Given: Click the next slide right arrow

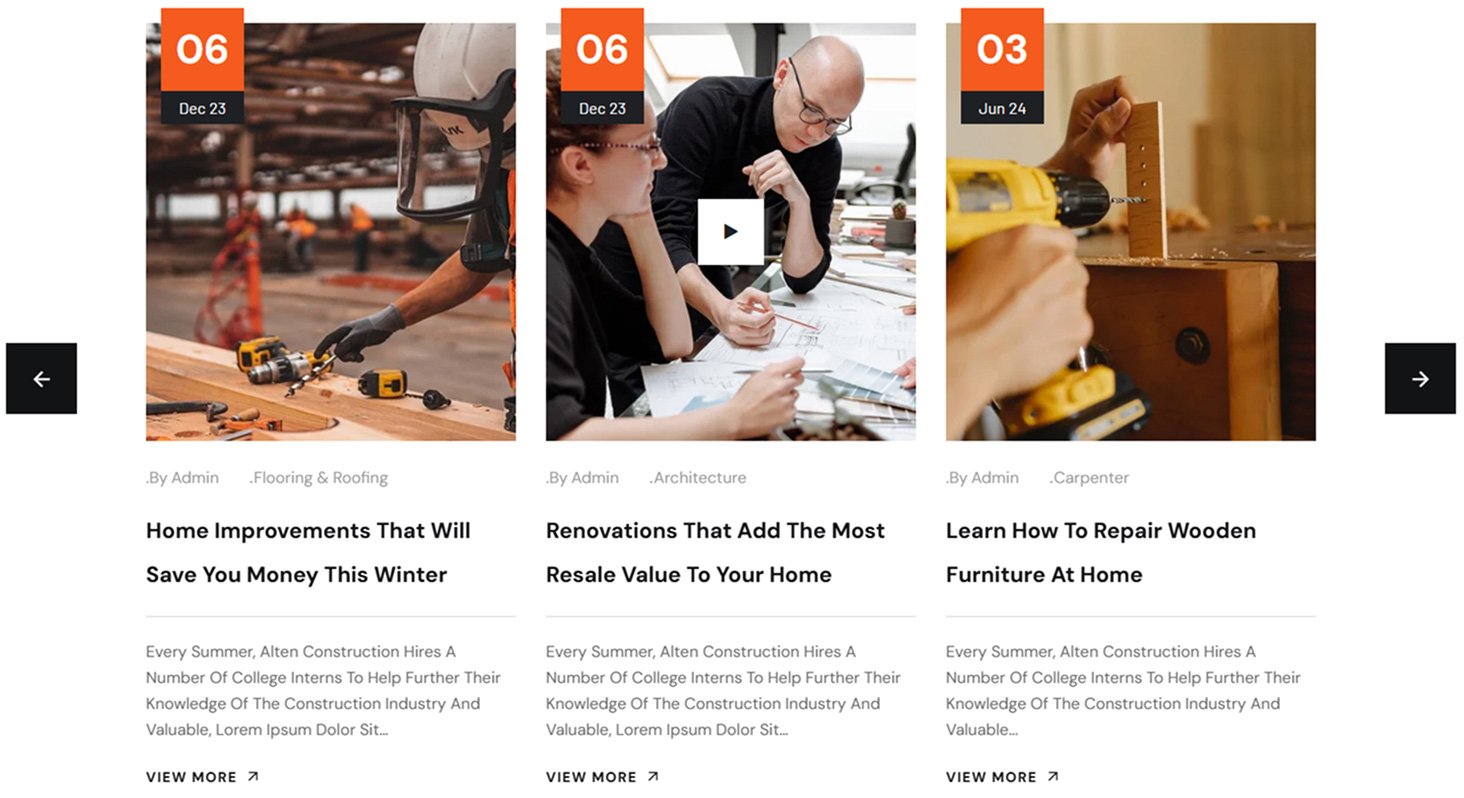Looking at the screenshot, I should point(1420,378).
